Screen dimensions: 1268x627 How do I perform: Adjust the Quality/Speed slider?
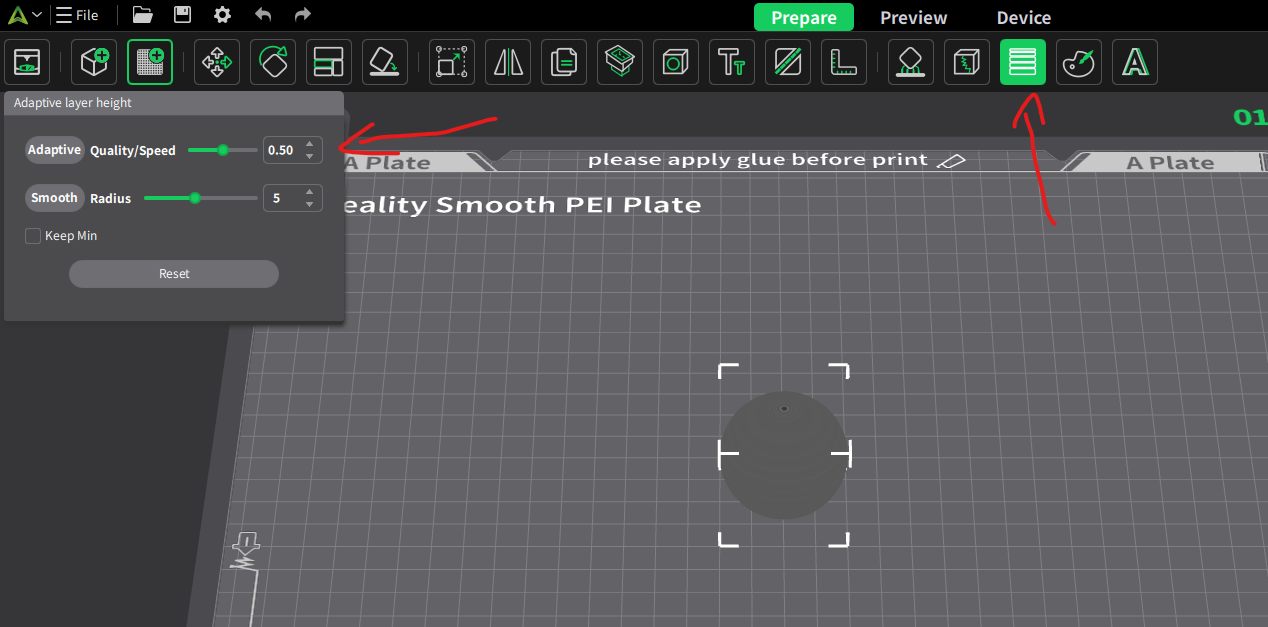[x=222, y=150]
